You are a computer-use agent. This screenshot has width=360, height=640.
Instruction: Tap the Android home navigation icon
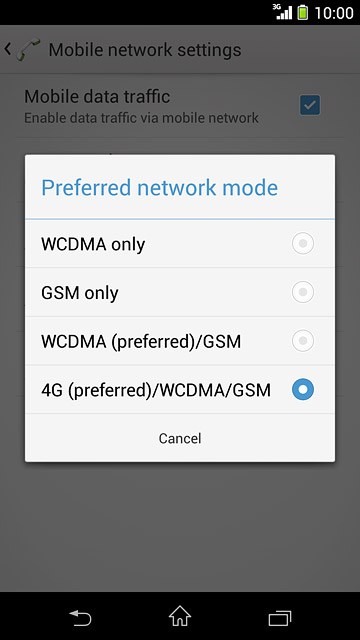click(x=180, y=616)
